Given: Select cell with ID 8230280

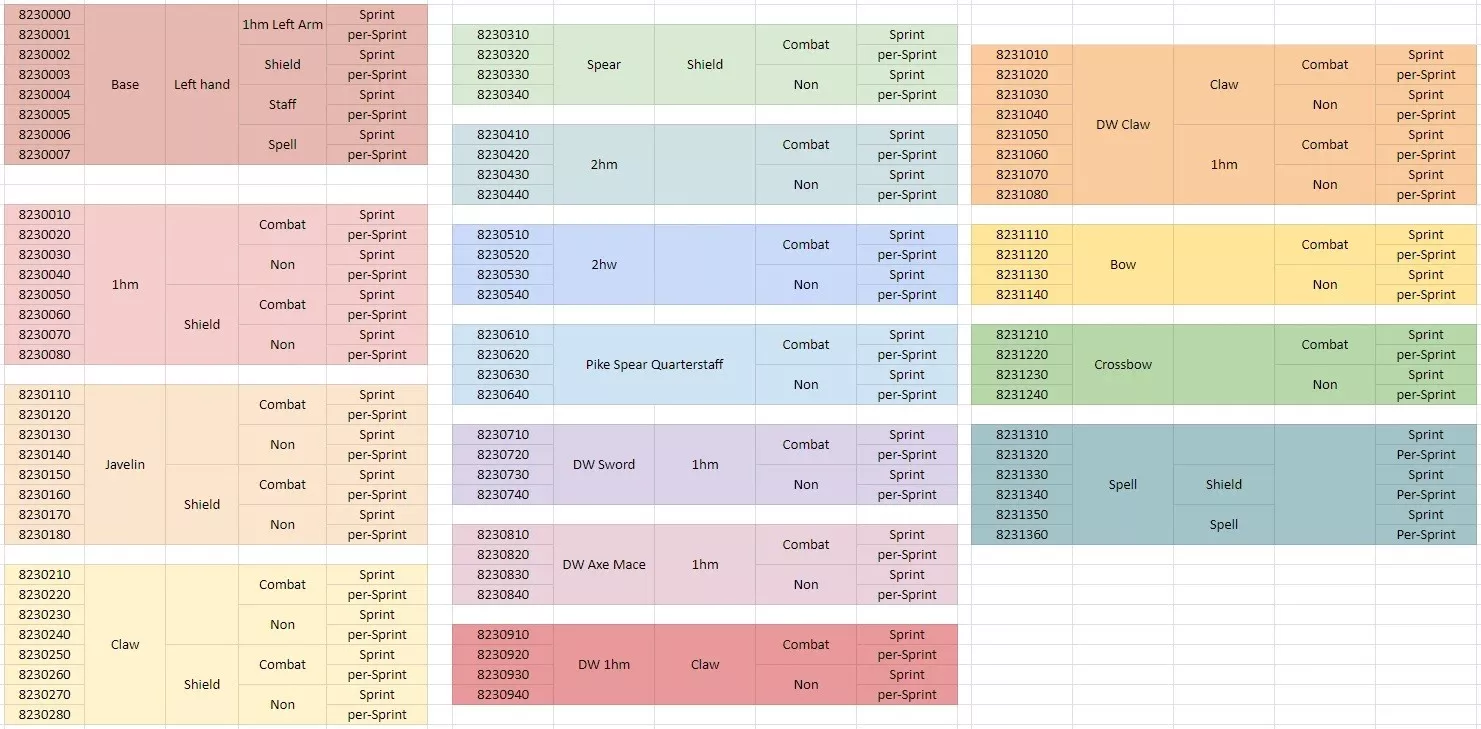Looking at the screenshot, I should coord(44,714).
